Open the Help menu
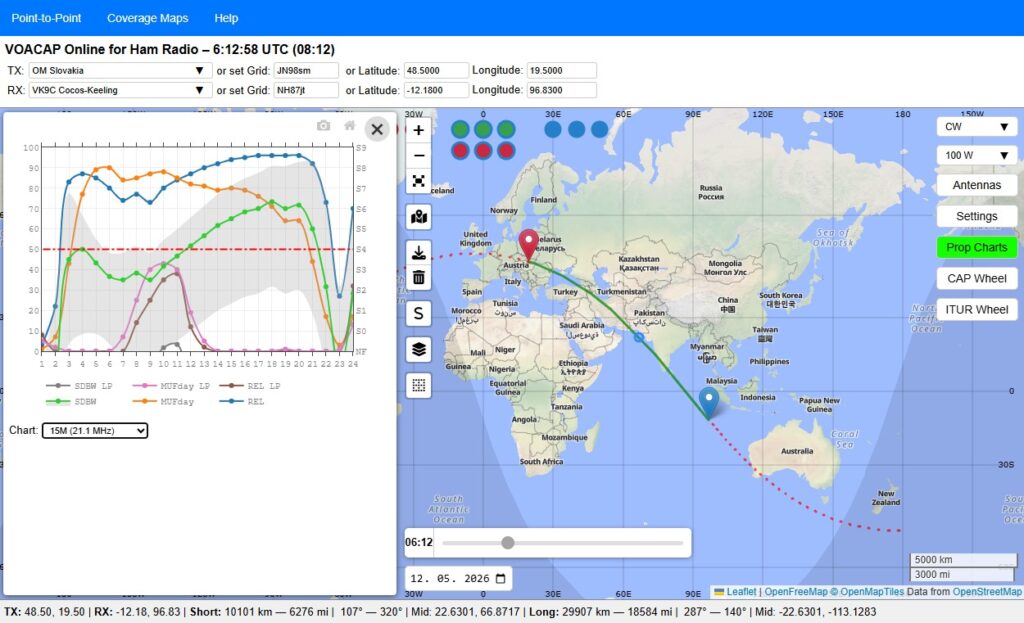 point(226,18)
